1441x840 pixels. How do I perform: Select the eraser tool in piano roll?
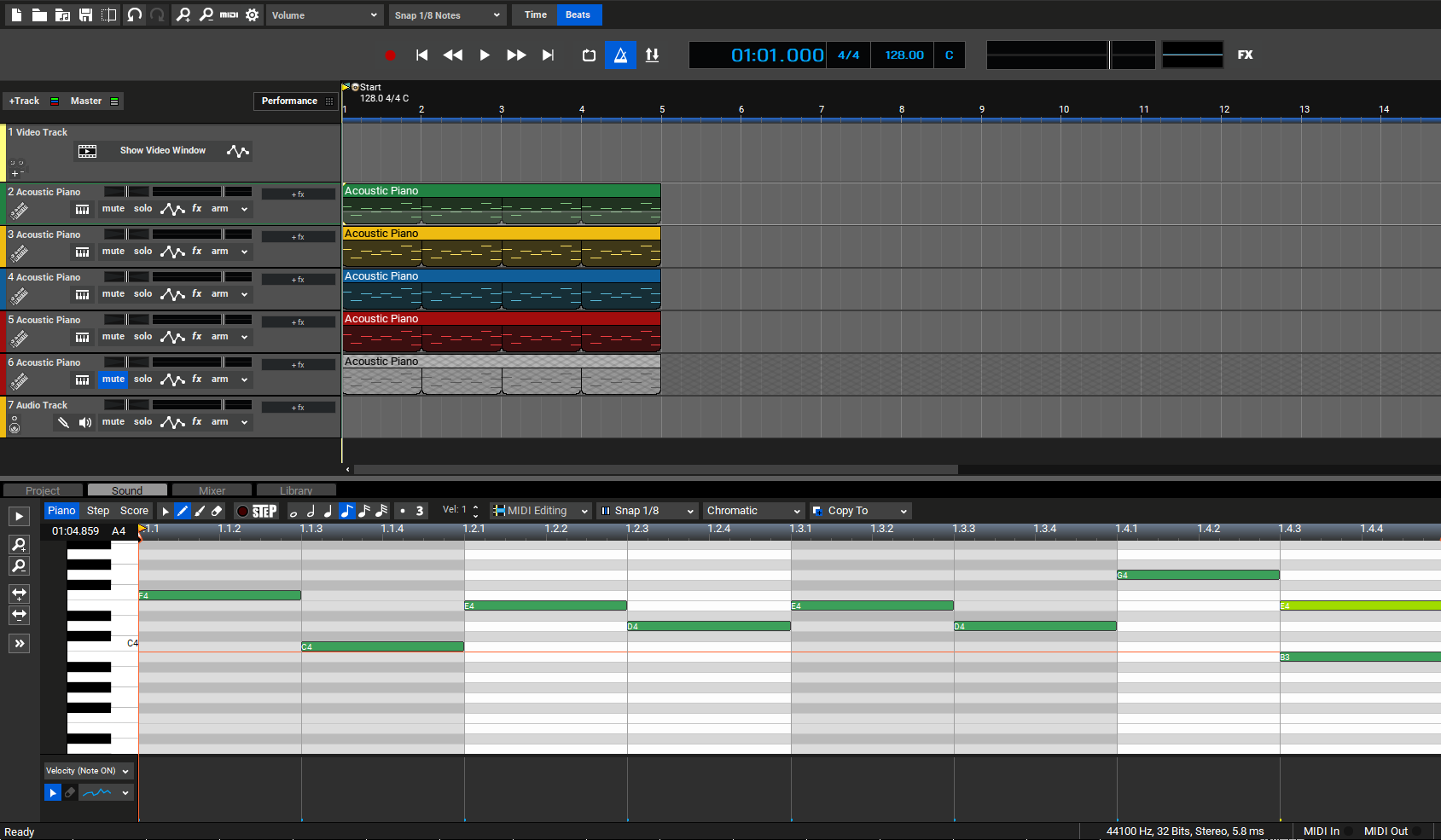217,511
